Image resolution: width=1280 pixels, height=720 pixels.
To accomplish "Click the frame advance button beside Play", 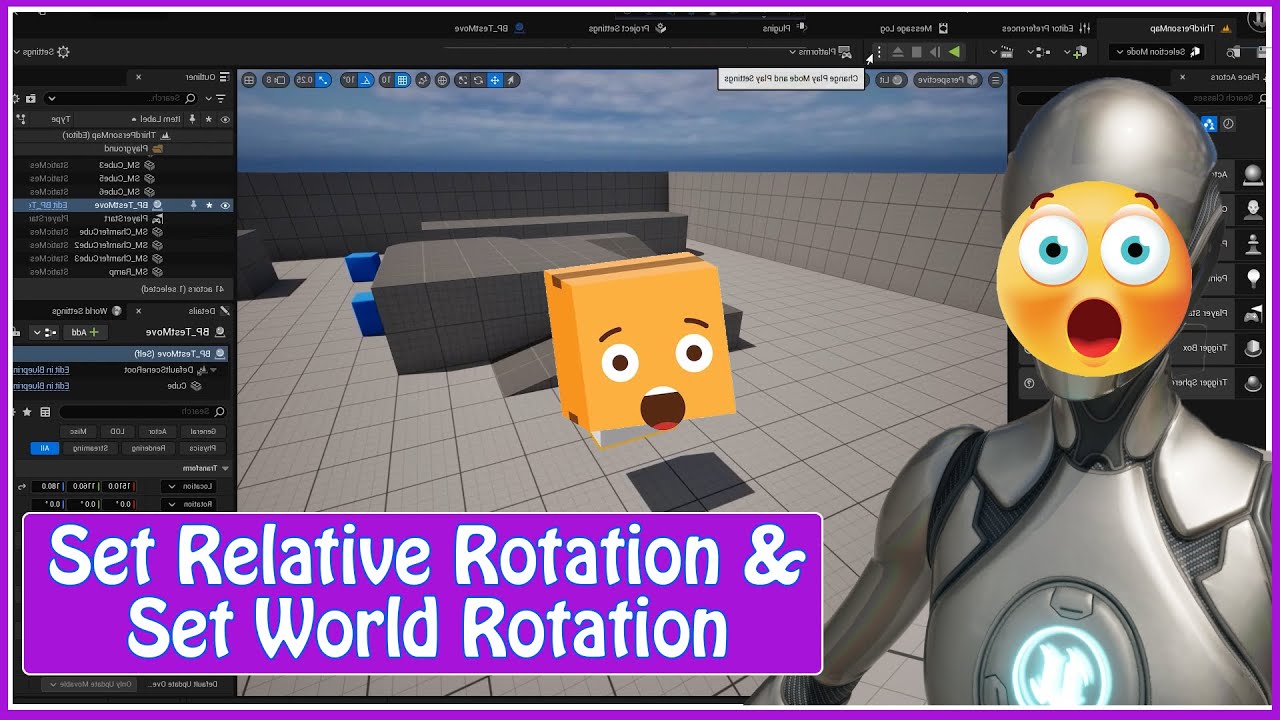I will click(935, 51).
